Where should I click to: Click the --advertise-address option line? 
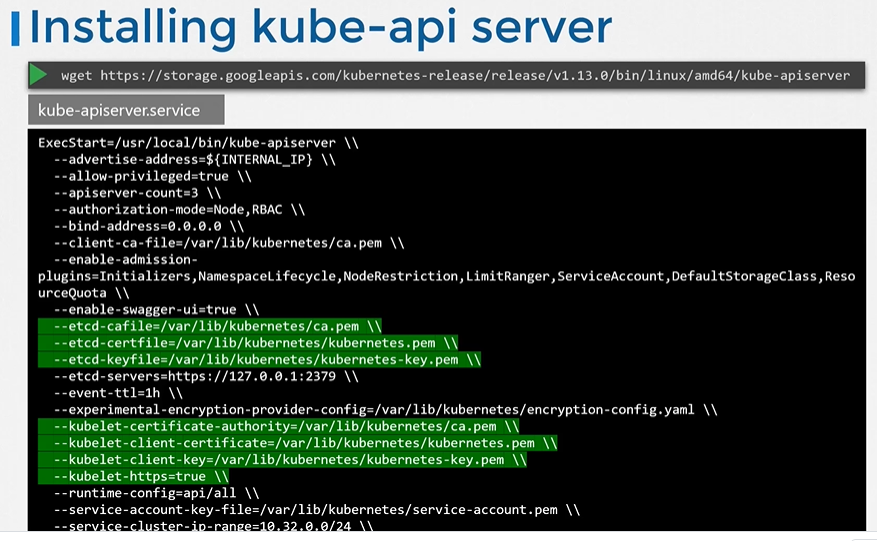186,160
